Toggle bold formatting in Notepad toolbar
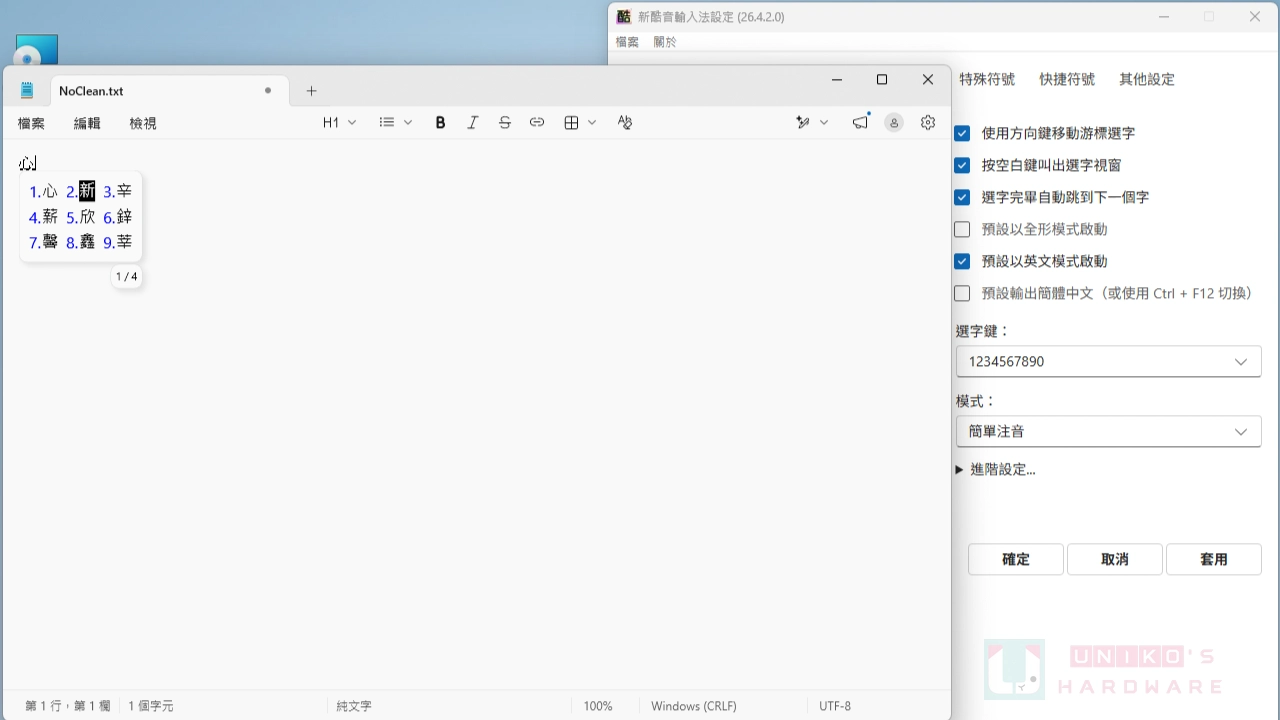The width and height of the screenshot is (1280, 720). [440, 122]
